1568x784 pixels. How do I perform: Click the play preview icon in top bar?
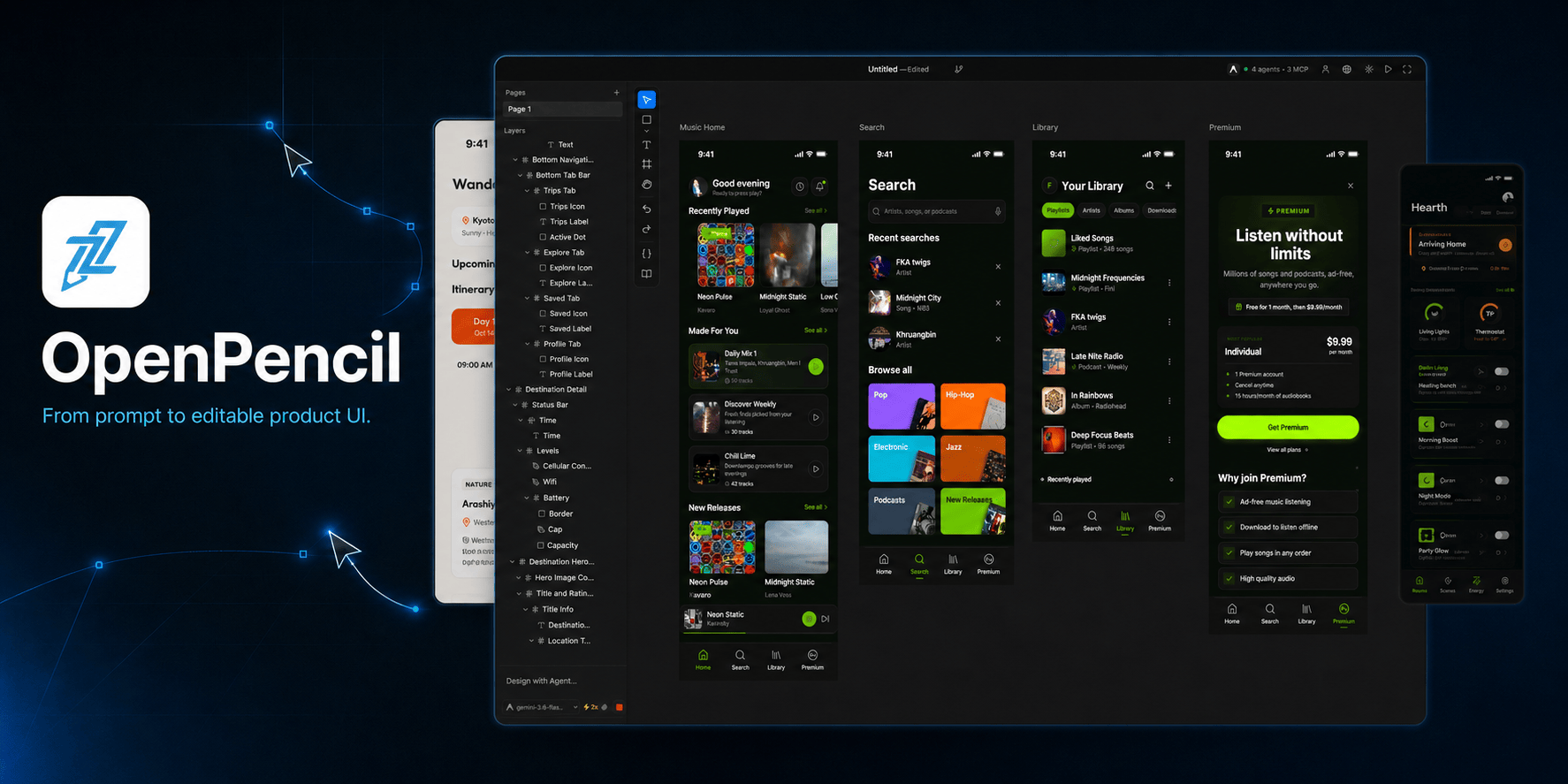pyautogui.click(x=1389, y=69)
